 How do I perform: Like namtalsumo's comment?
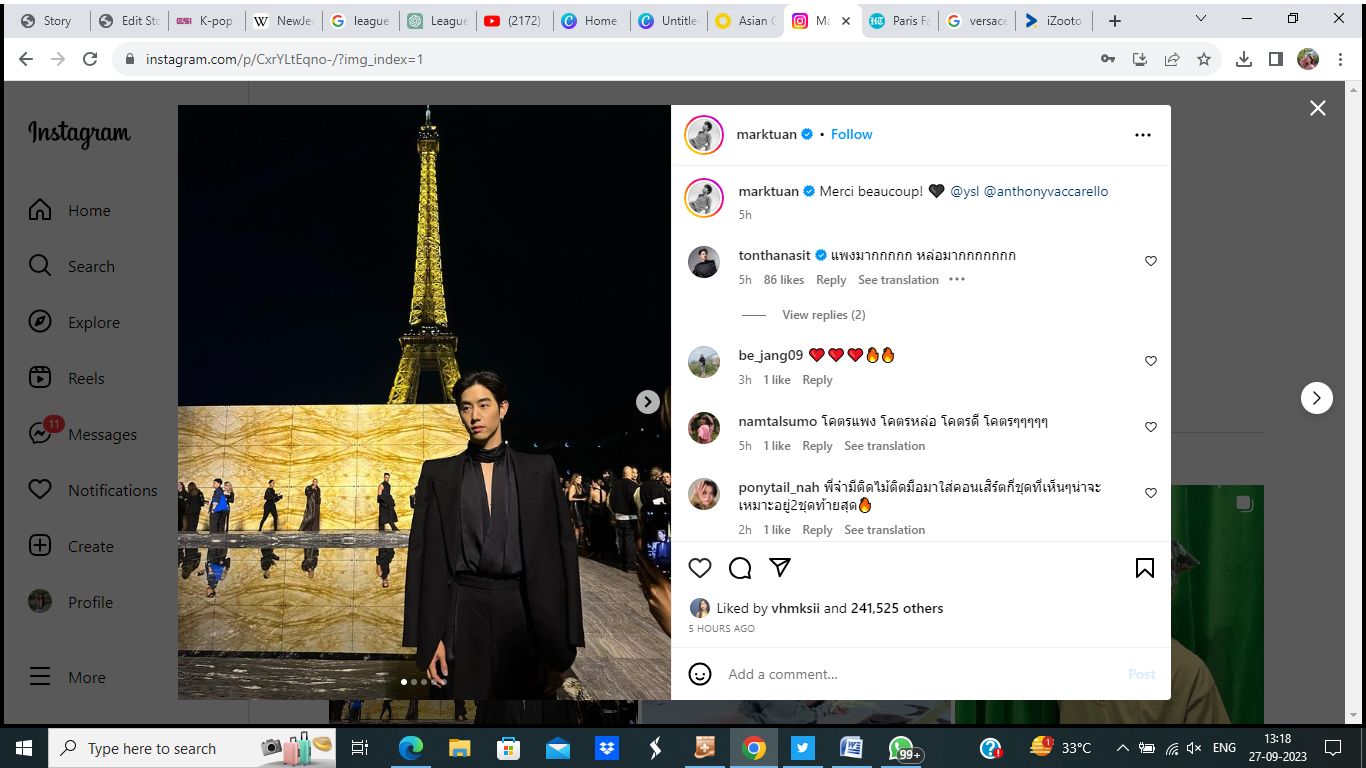point(1150,427)
